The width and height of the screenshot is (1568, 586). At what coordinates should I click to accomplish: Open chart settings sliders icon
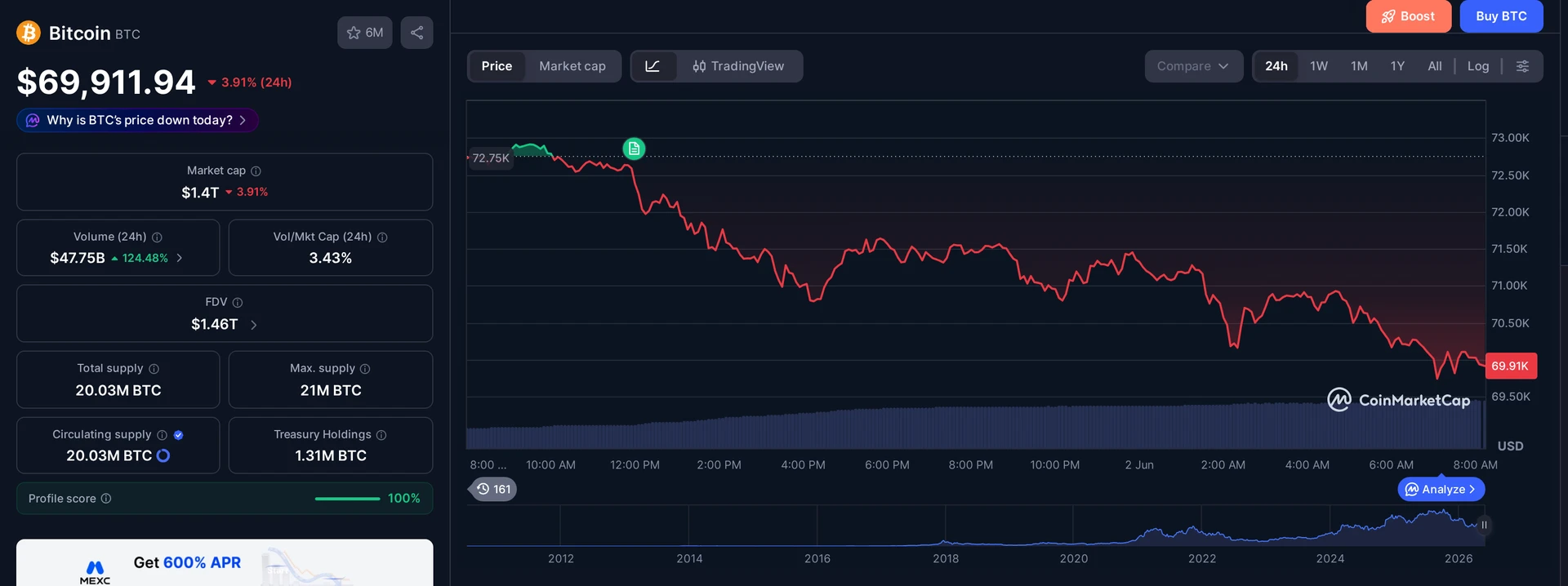coord(1522,66)
